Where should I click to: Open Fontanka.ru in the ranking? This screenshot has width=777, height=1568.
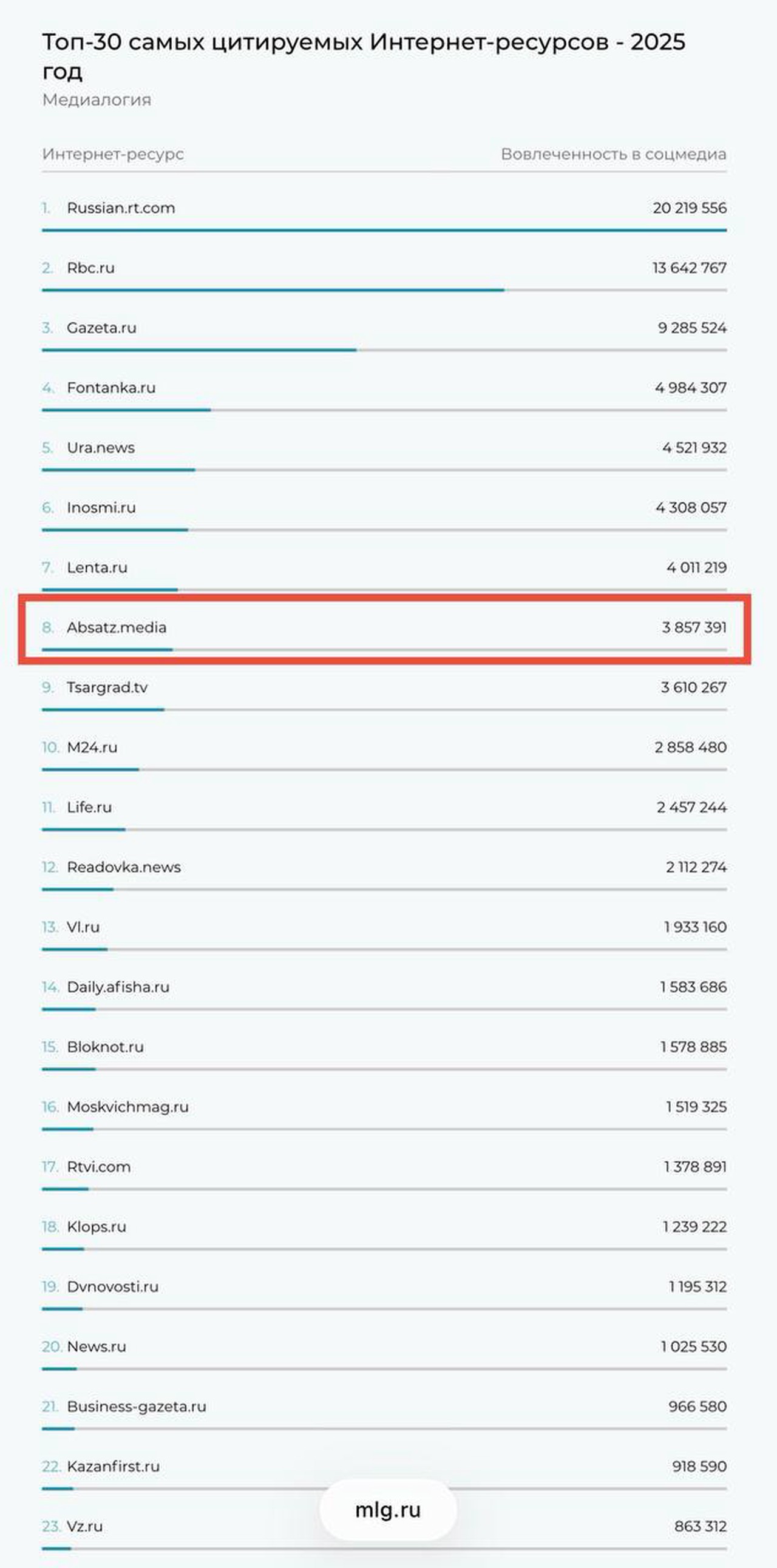click(x=111, y=388)
